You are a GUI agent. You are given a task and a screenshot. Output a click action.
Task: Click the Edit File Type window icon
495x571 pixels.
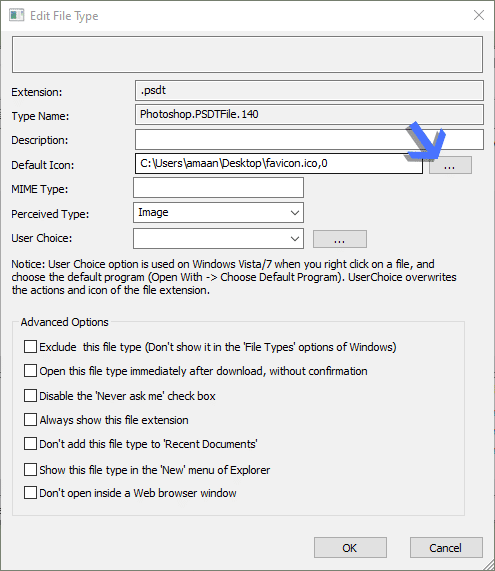[16, 16]
